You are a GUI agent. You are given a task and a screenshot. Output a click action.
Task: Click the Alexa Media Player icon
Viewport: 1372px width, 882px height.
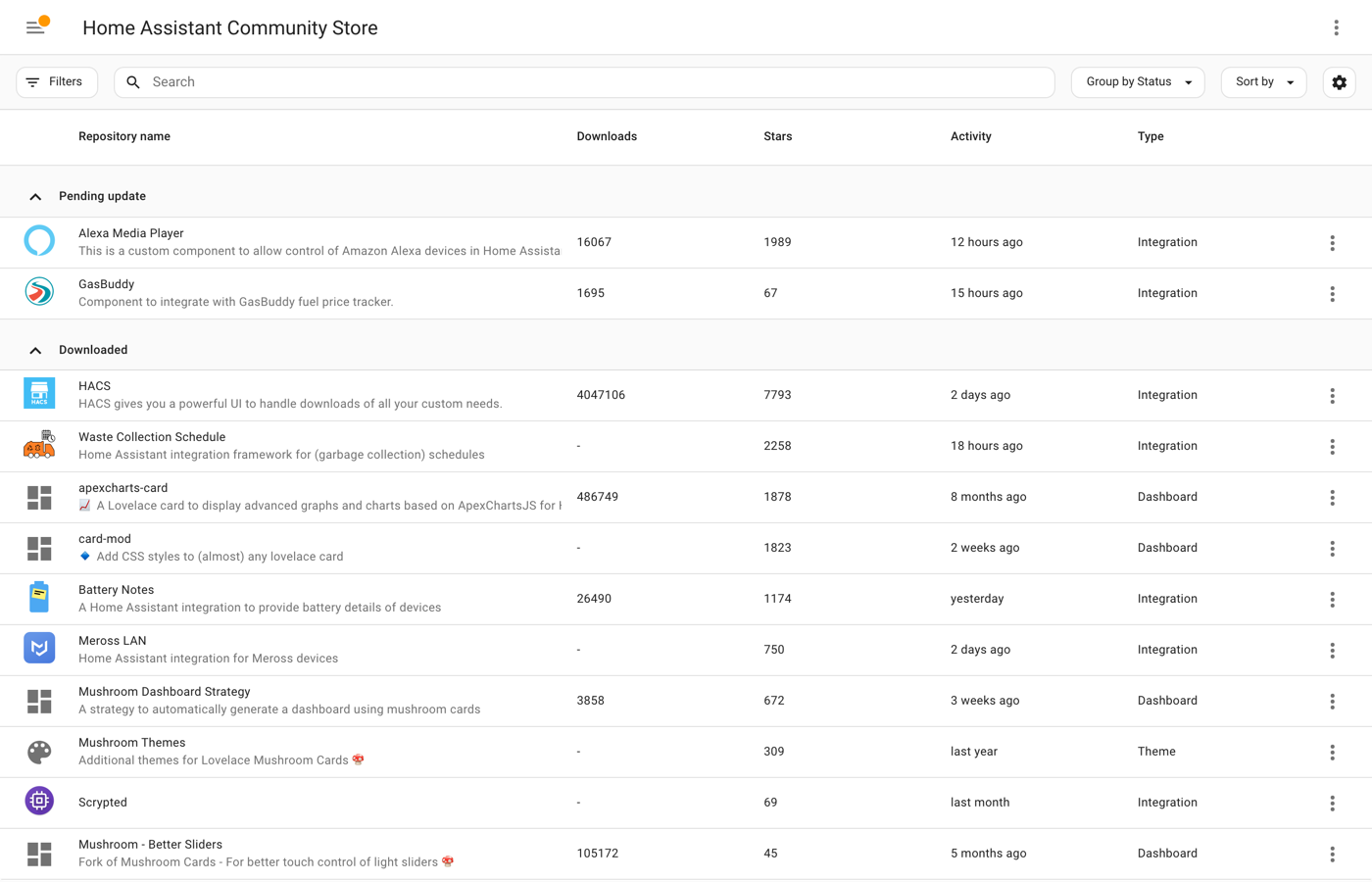pos(39,241)
